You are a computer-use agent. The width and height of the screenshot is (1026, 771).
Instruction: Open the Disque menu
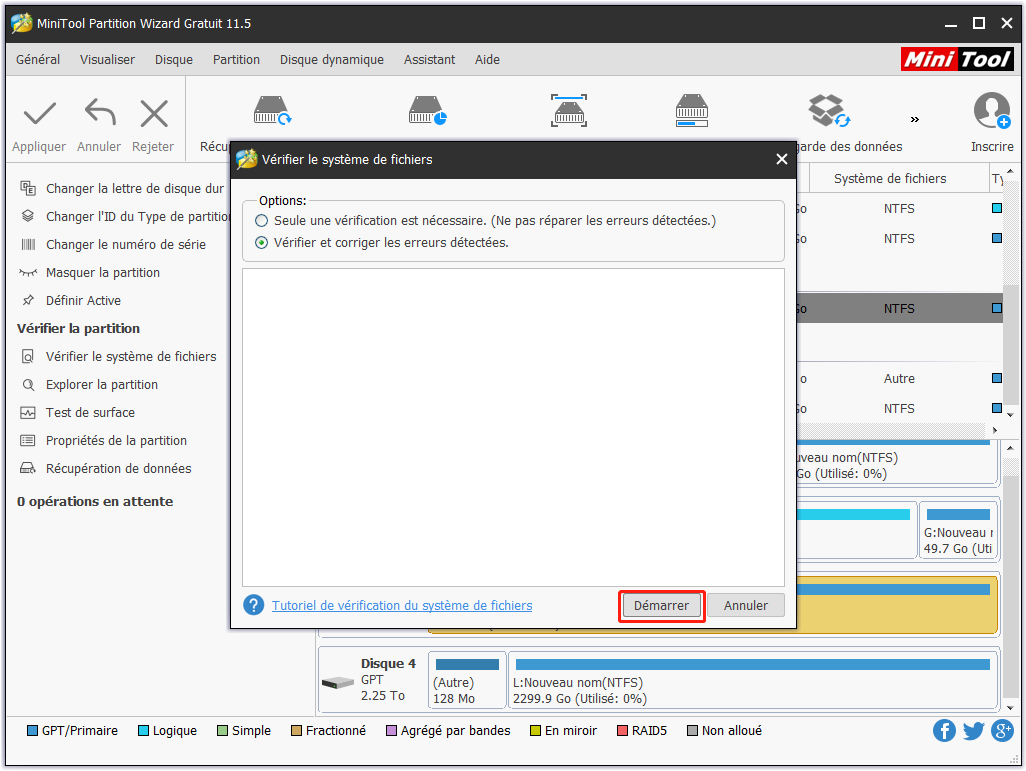[x=174, y=60]
